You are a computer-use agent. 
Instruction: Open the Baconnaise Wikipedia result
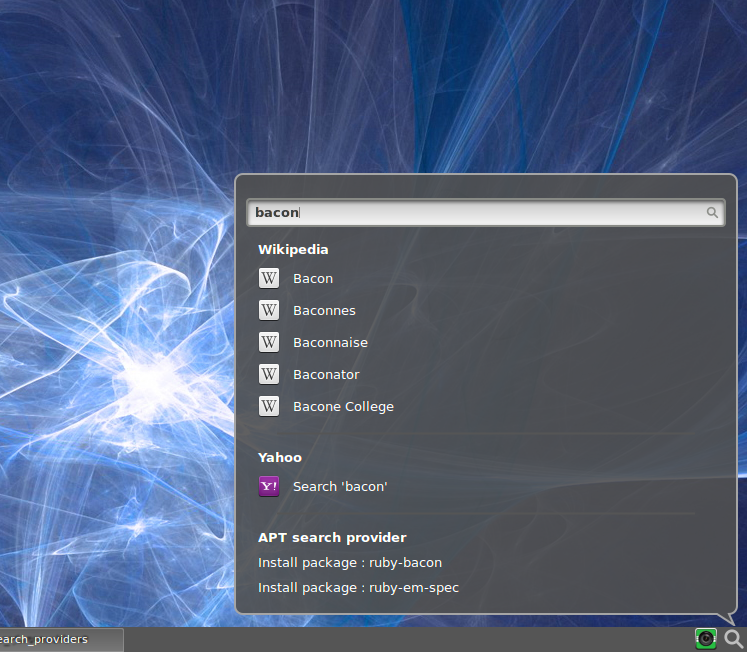tap(331, 342)
